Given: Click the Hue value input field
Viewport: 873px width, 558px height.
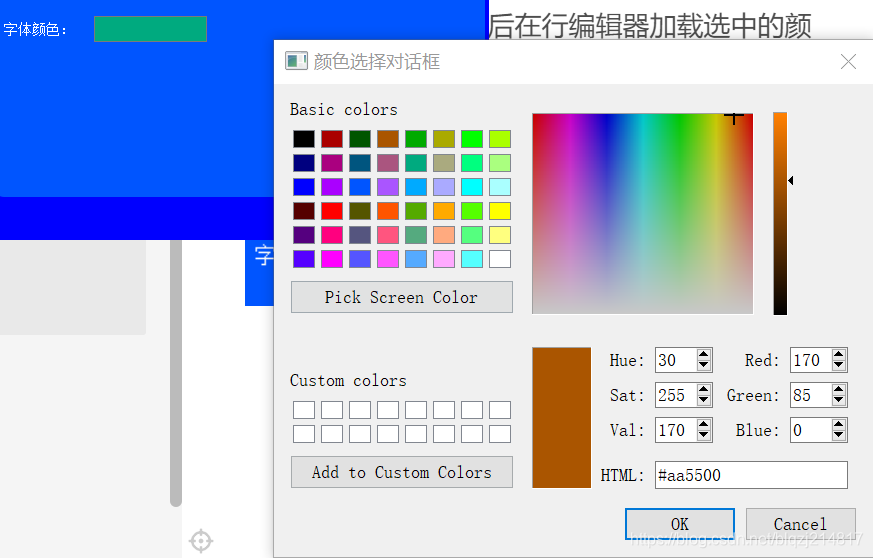Looking at the screenshot, I should (x=676, y=360).
